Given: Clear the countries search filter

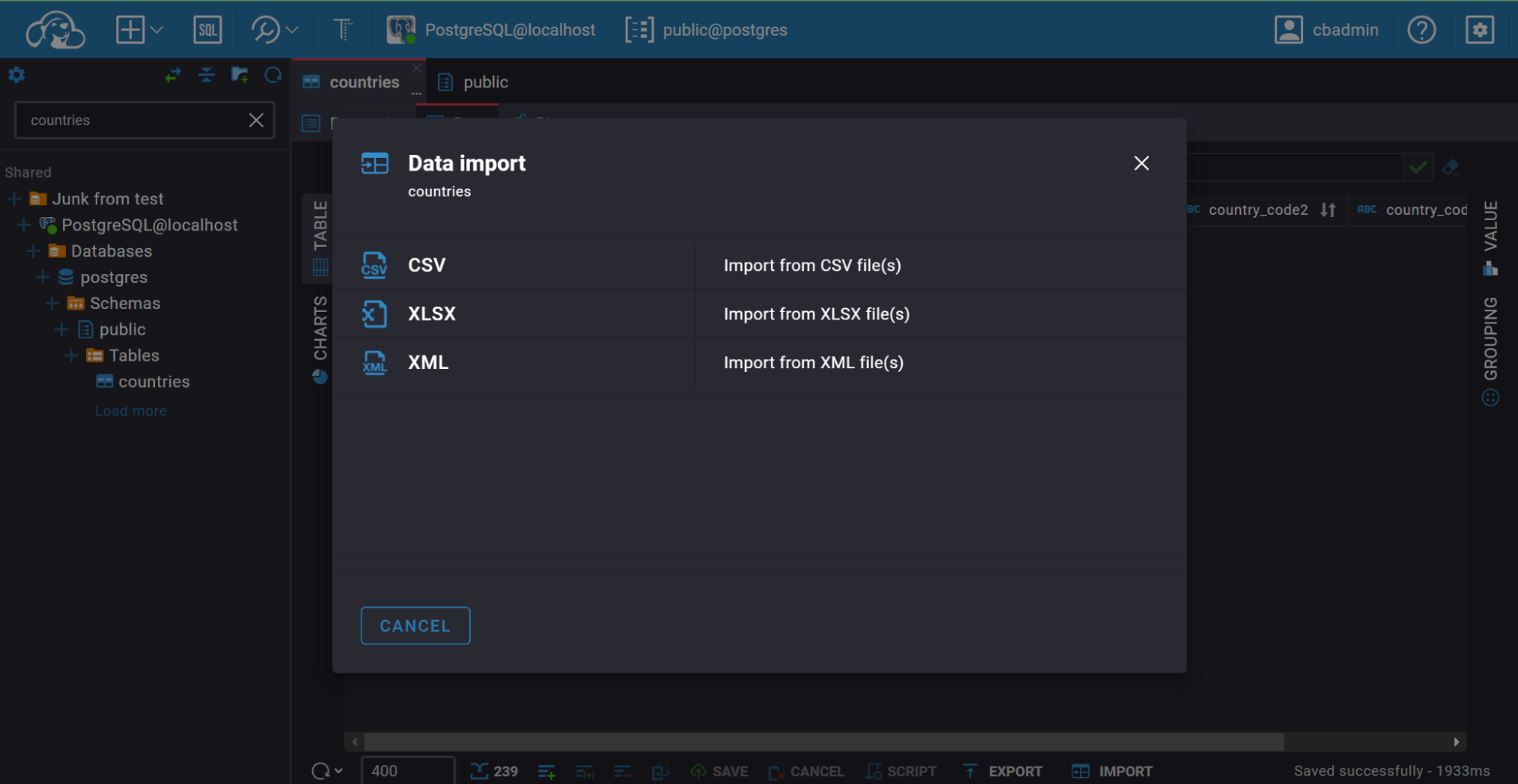Looking at the screenshot, I should pos(256,120).
